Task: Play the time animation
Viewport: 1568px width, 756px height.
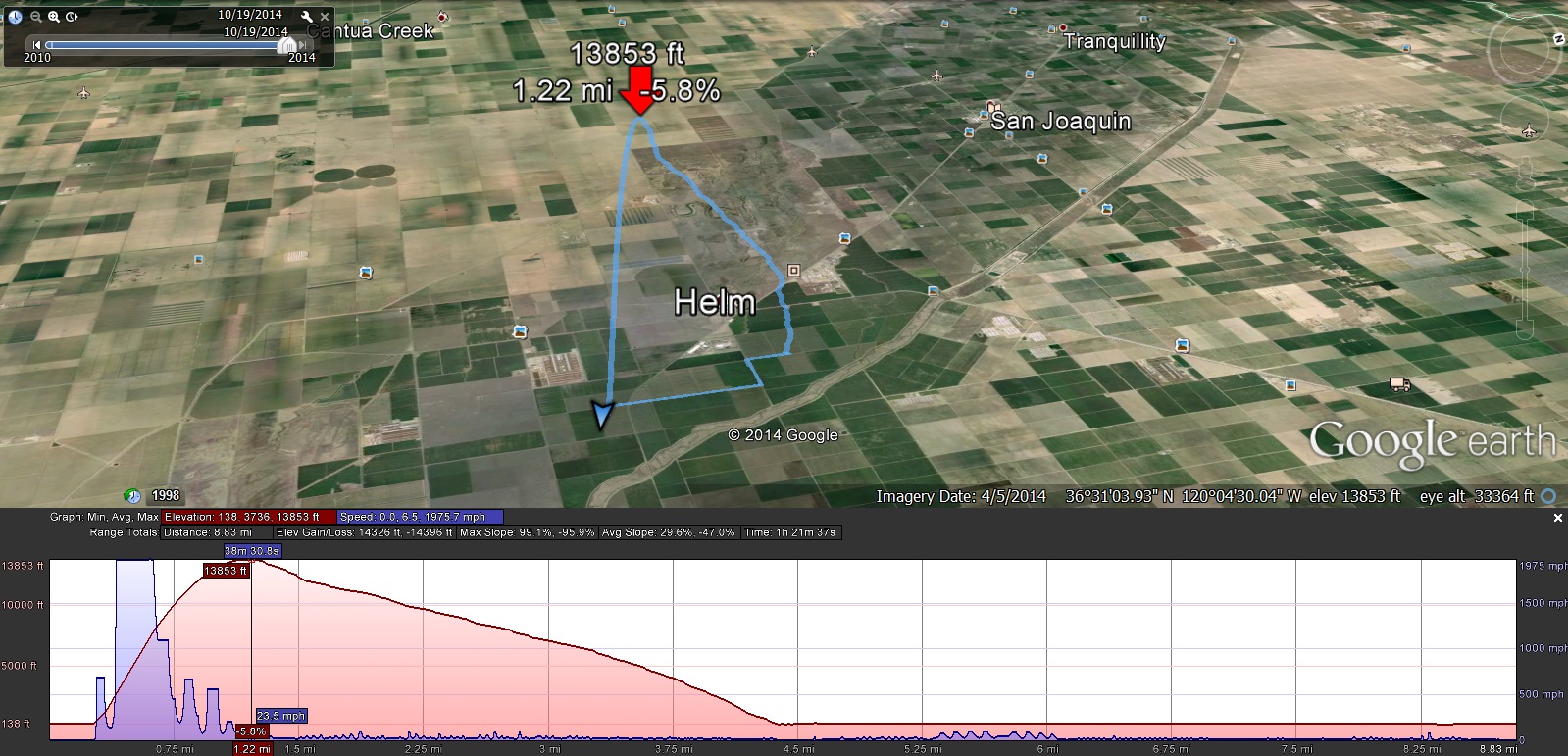Action: click(72, 17)
